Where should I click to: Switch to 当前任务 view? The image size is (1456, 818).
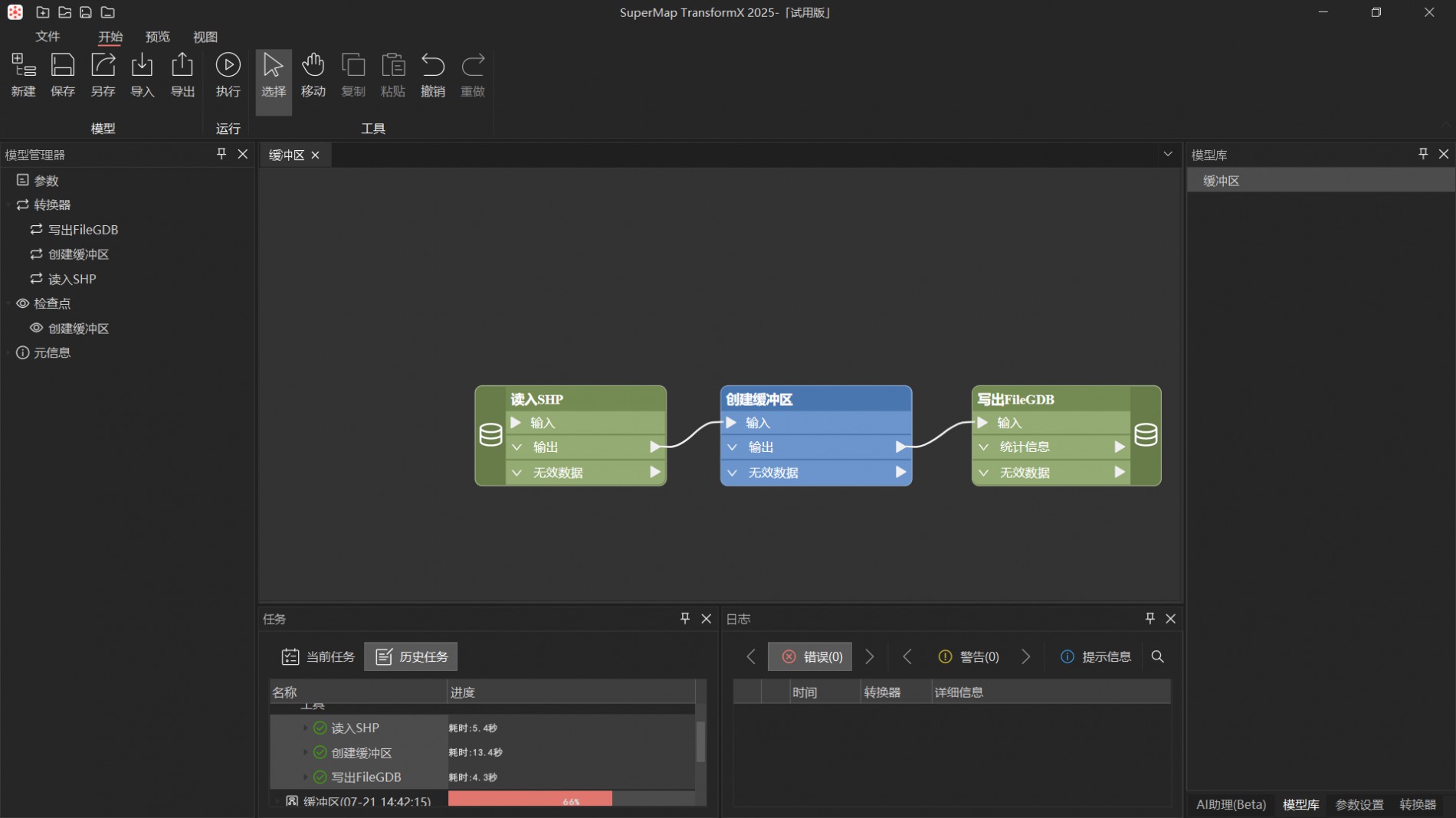click(x=318, y=656)
